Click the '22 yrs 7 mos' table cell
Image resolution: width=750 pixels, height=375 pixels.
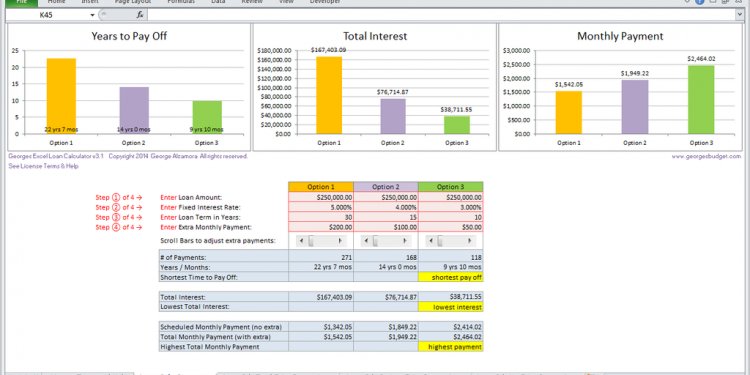[x=321, y=267]
